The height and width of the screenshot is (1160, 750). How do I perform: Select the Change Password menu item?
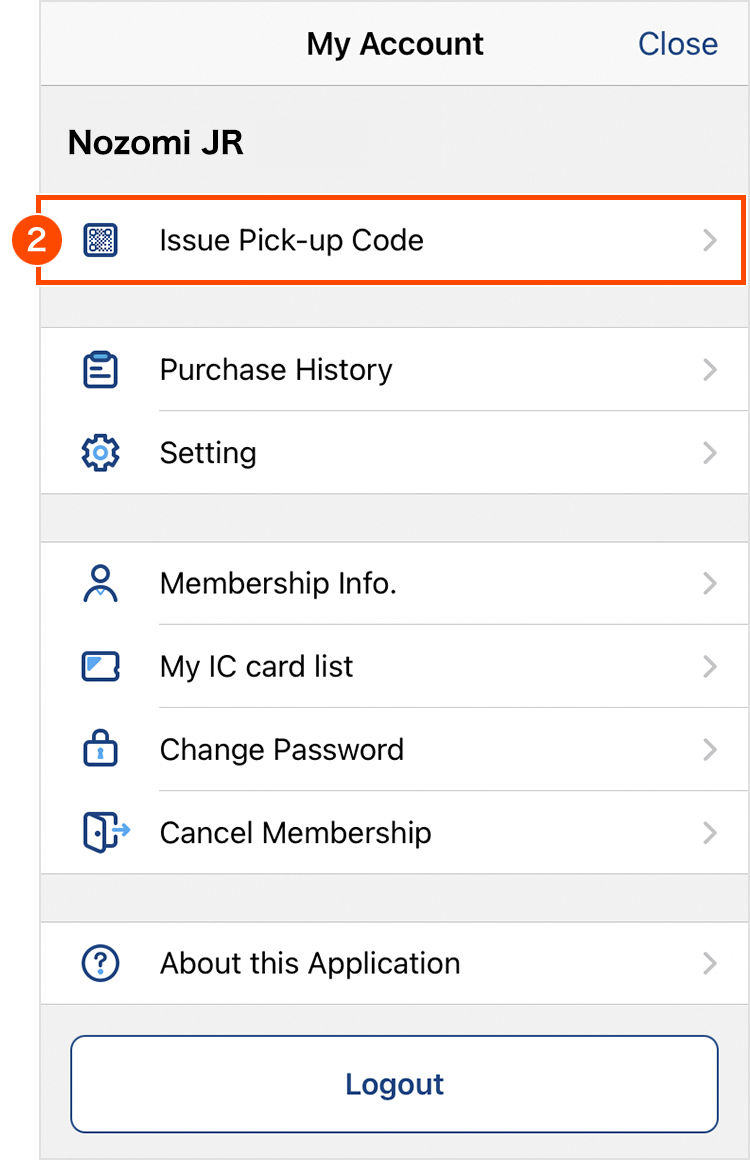(x=281, y=749)
